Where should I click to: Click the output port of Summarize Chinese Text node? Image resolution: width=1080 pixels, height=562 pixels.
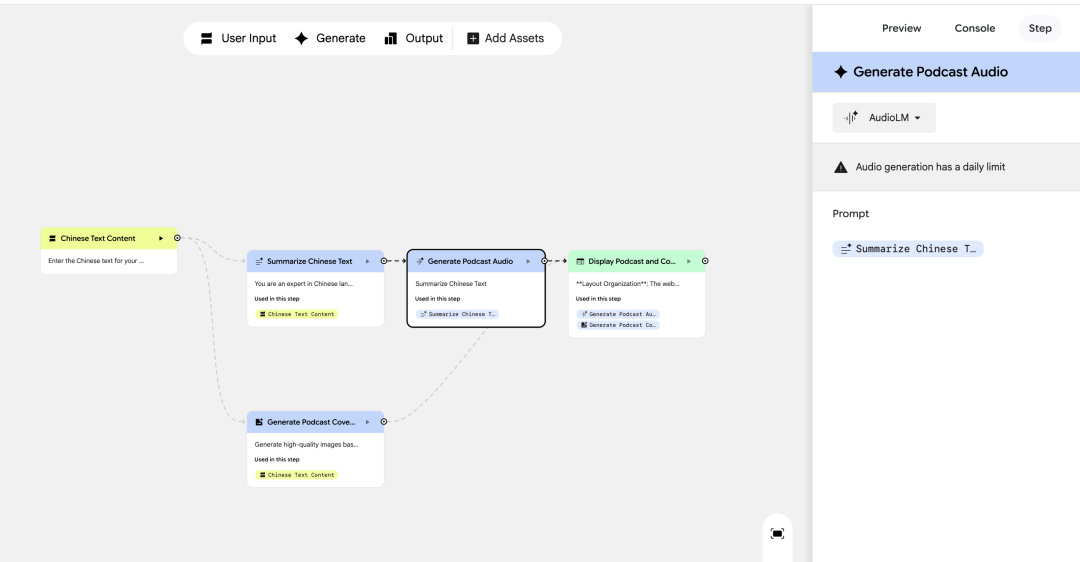tap(384, 261)
